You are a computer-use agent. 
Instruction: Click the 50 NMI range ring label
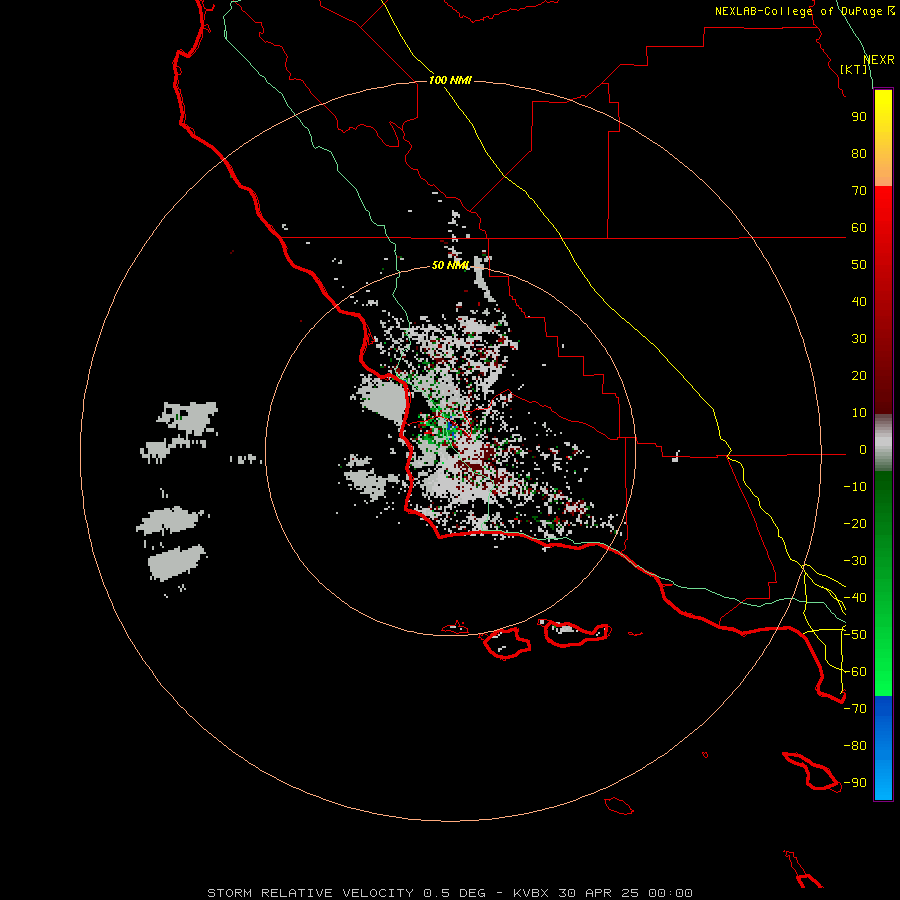(451, 265)
